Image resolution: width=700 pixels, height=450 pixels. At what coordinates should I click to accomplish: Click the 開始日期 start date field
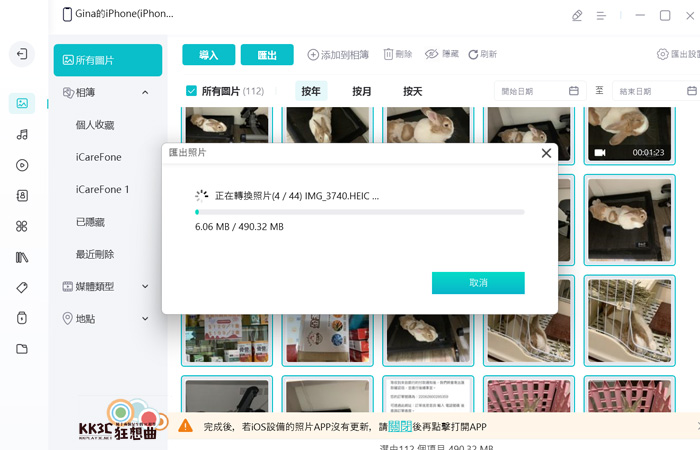point(540,91)
